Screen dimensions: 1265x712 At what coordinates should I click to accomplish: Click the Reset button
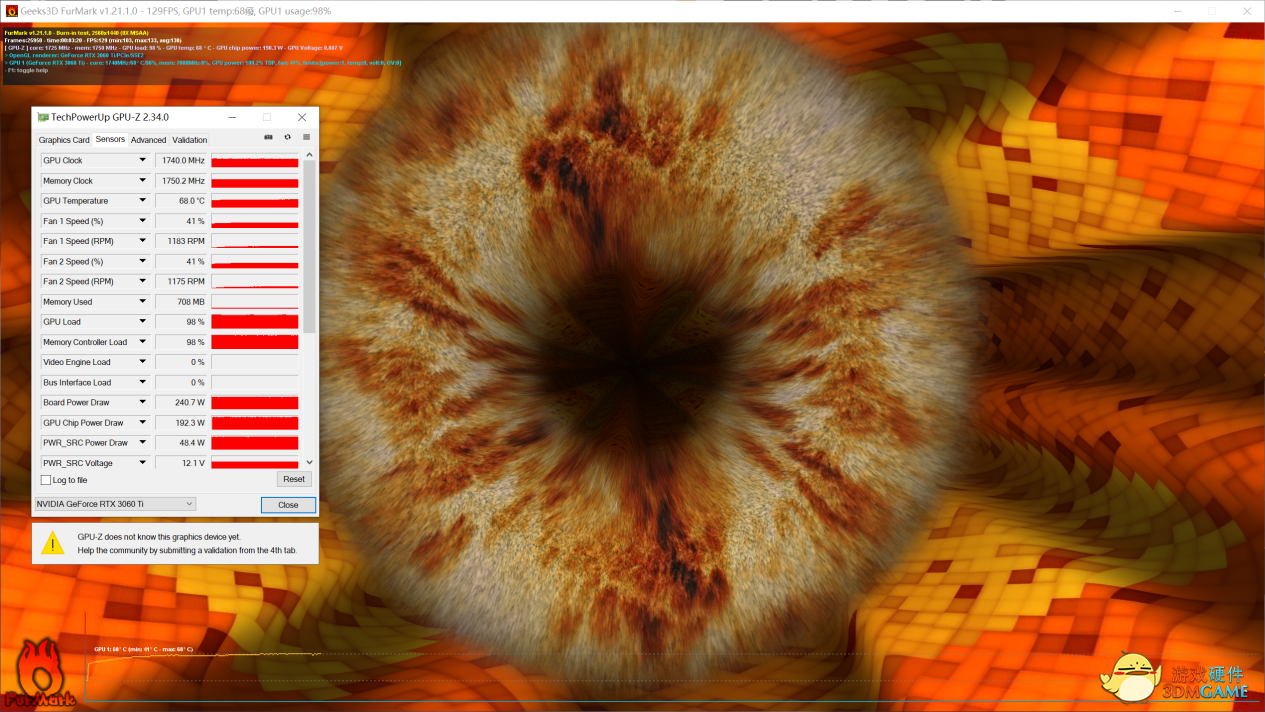(294, 480)
